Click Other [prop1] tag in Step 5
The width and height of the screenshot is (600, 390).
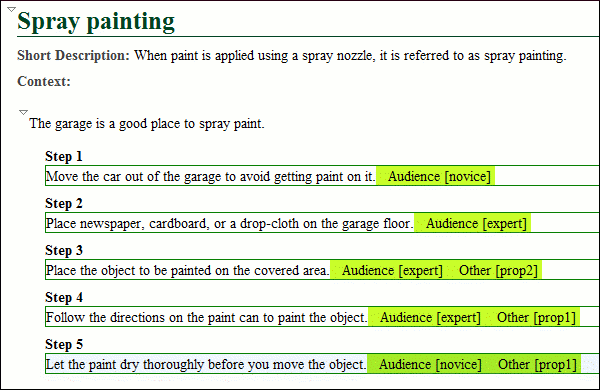tap(537, 365)
